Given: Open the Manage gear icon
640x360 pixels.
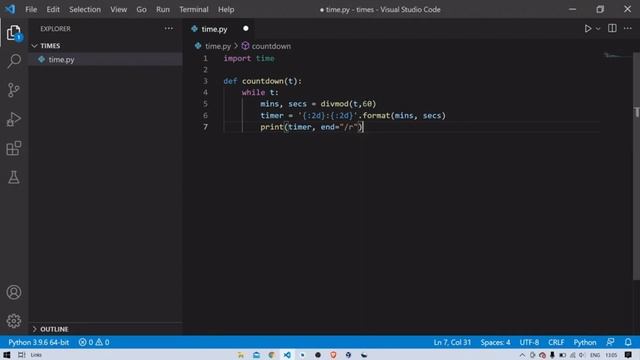Looking at the screenshot, I should pos(14,321).
